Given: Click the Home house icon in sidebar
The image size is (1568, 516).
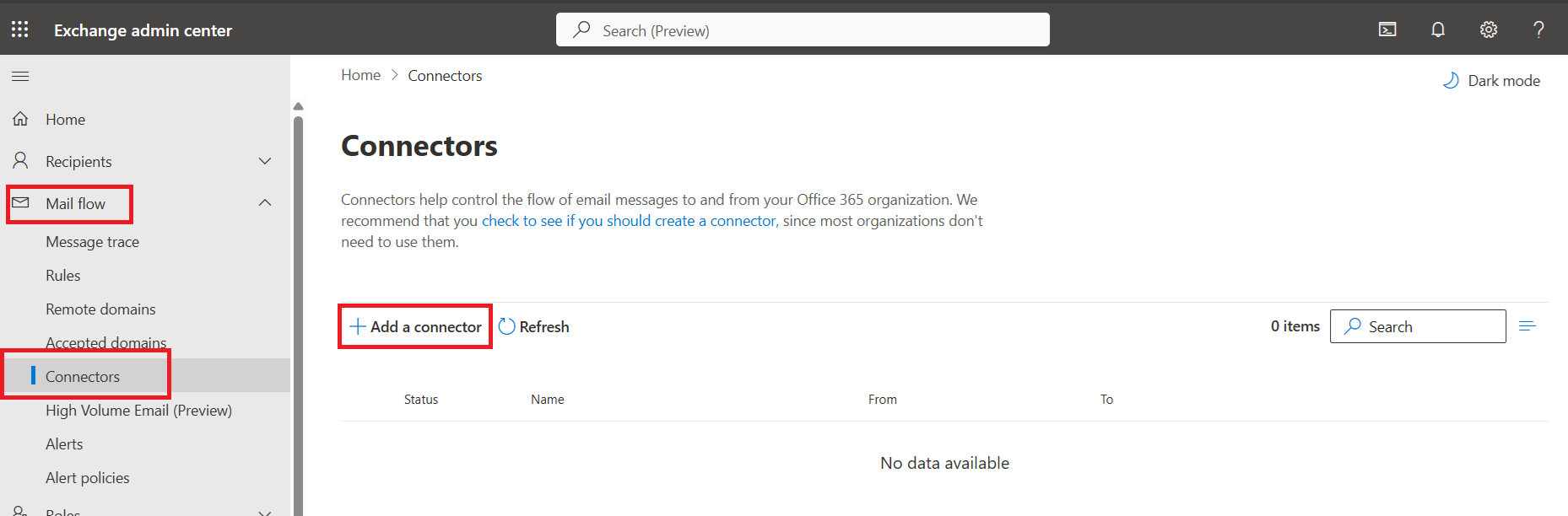Looking at the screenshot, I should point(20,119).
